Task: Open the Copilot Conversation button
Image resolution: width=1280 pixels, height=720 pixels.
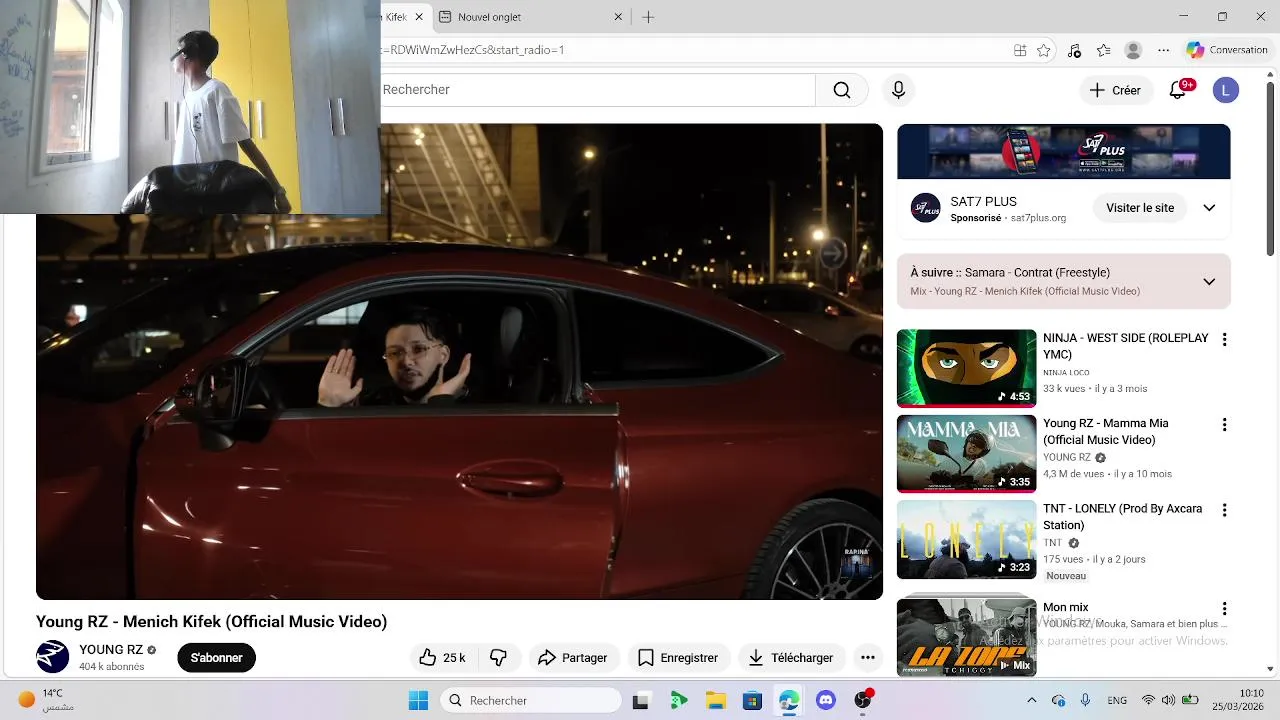Action: tap(1227, 50)
